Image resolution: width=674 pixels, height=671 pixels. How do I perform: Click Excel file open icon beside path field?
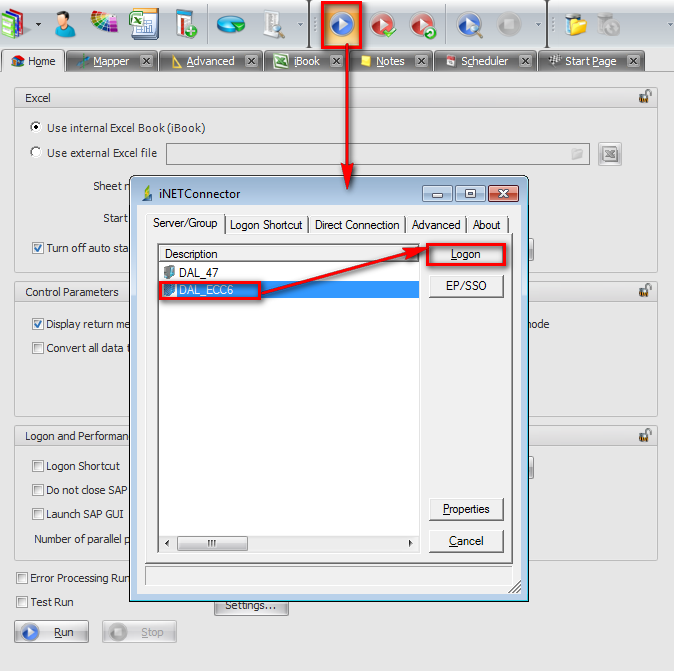610,154
